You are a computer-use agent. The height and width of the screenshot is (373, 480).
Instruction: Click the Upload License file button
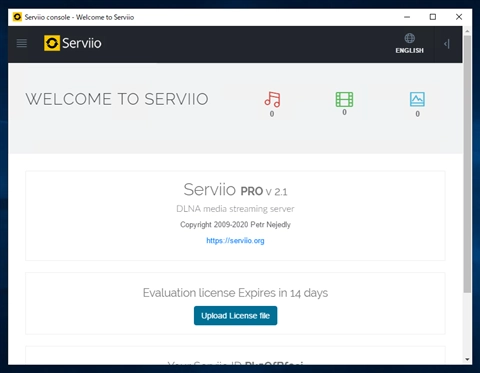[x=235, y=315]
